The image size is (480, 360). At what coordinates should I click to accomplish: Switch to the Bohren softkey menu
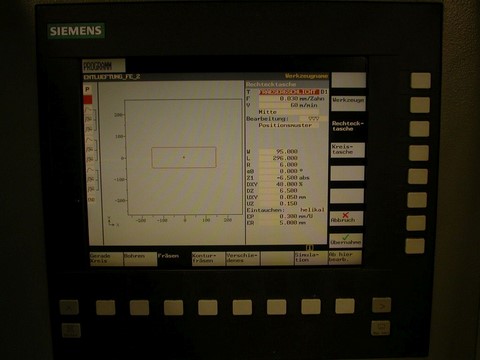click(140, 258)
